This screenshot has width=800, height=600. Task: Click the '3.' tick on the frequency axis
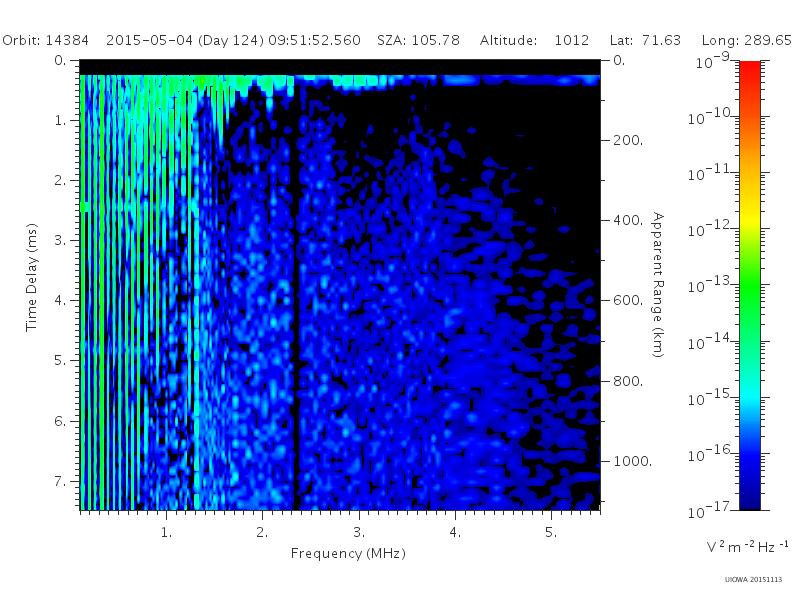coord(359,532)
